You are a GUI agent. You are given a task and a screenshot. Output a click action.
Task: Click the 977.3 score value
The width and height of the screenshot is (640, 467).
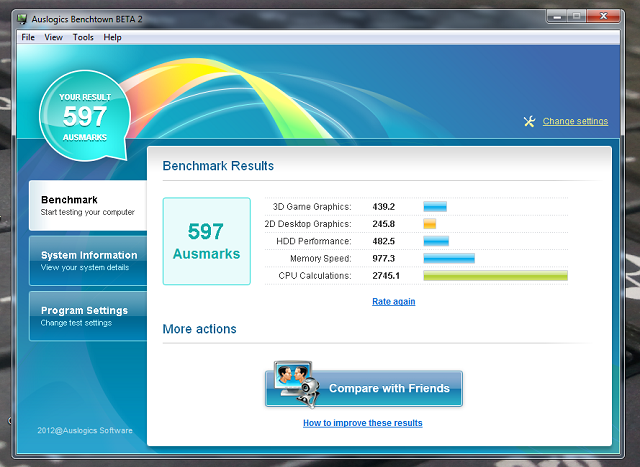384,258
